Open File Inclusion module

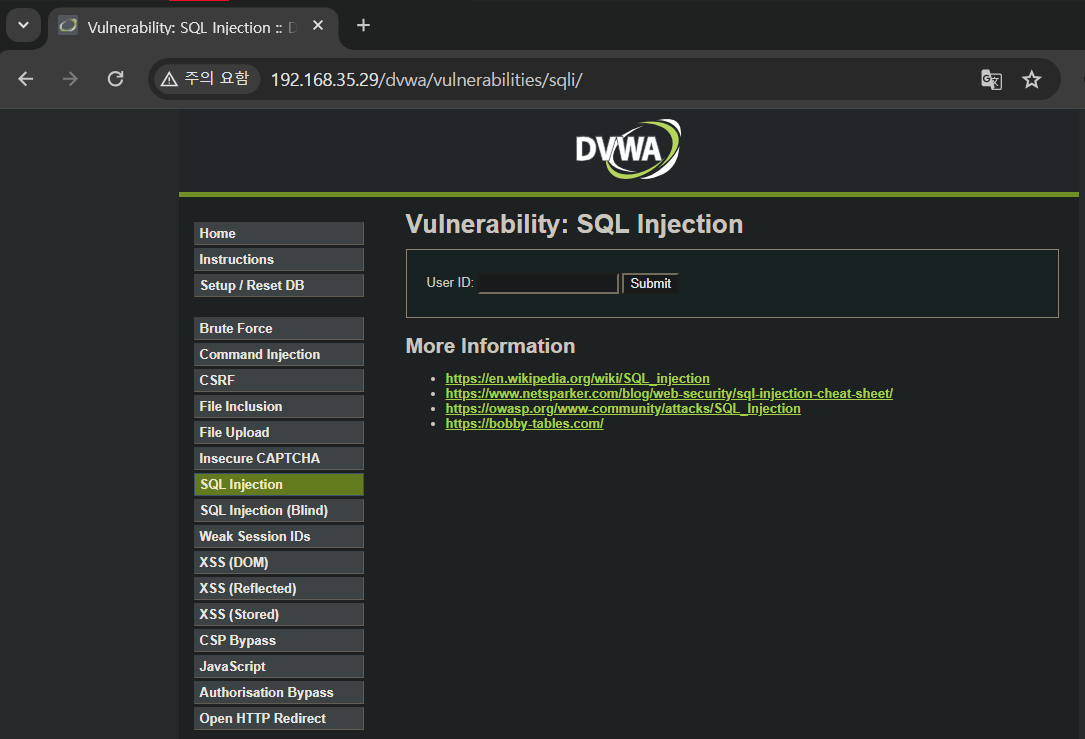[279, 406]
